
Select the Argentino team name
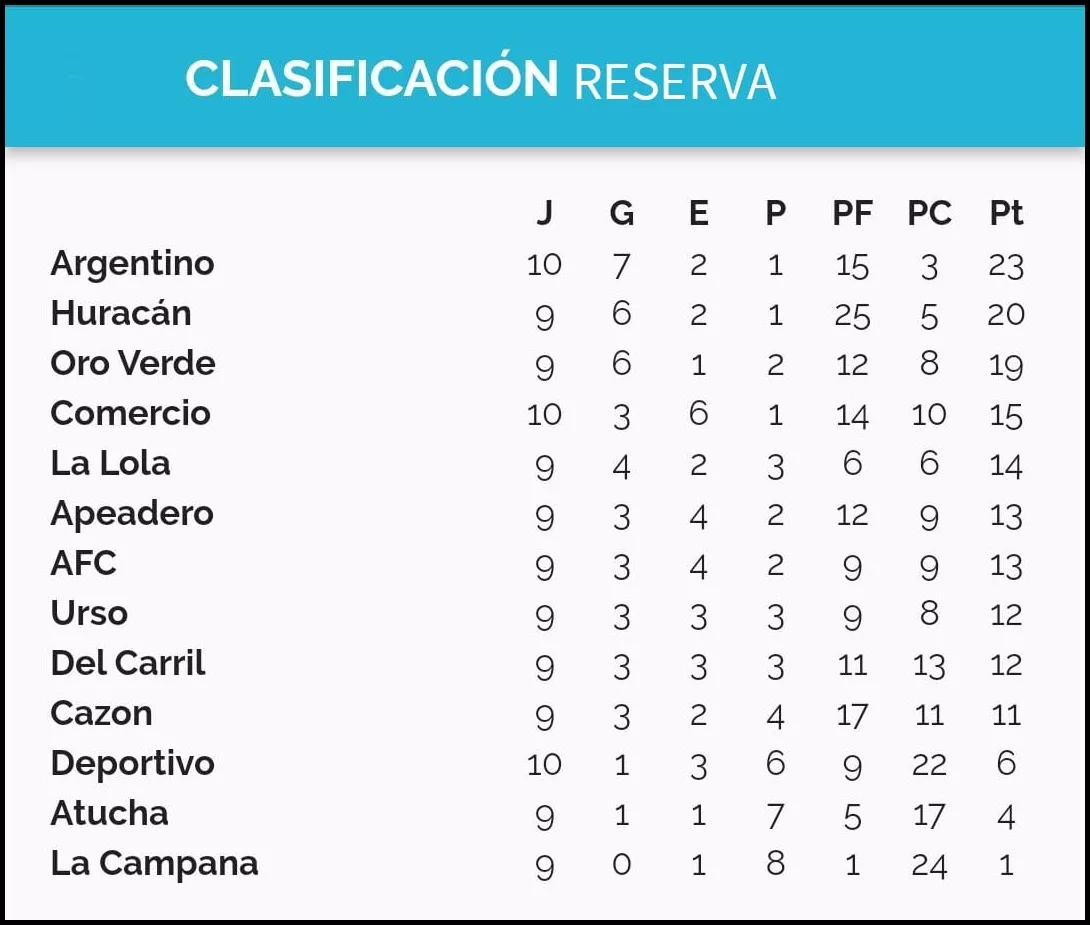pos(132,264)
